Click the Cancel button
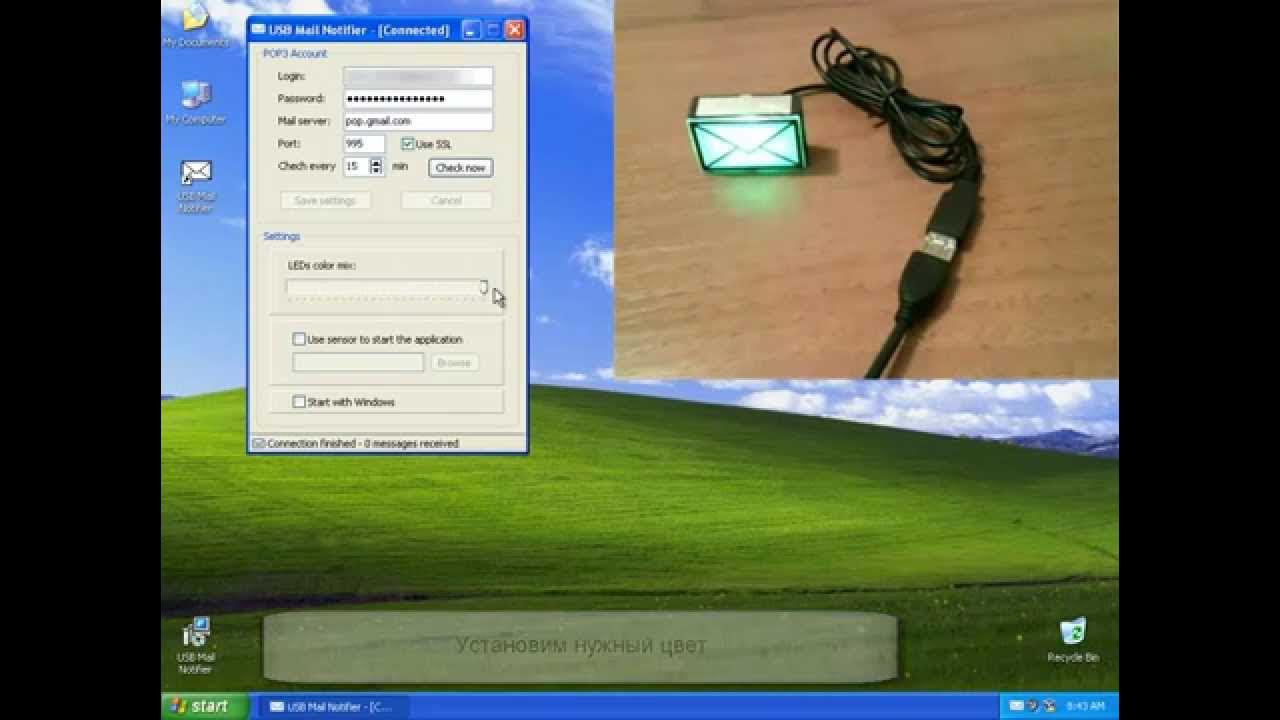Viewport: 1280px width, 720px height. click(446, 201)
